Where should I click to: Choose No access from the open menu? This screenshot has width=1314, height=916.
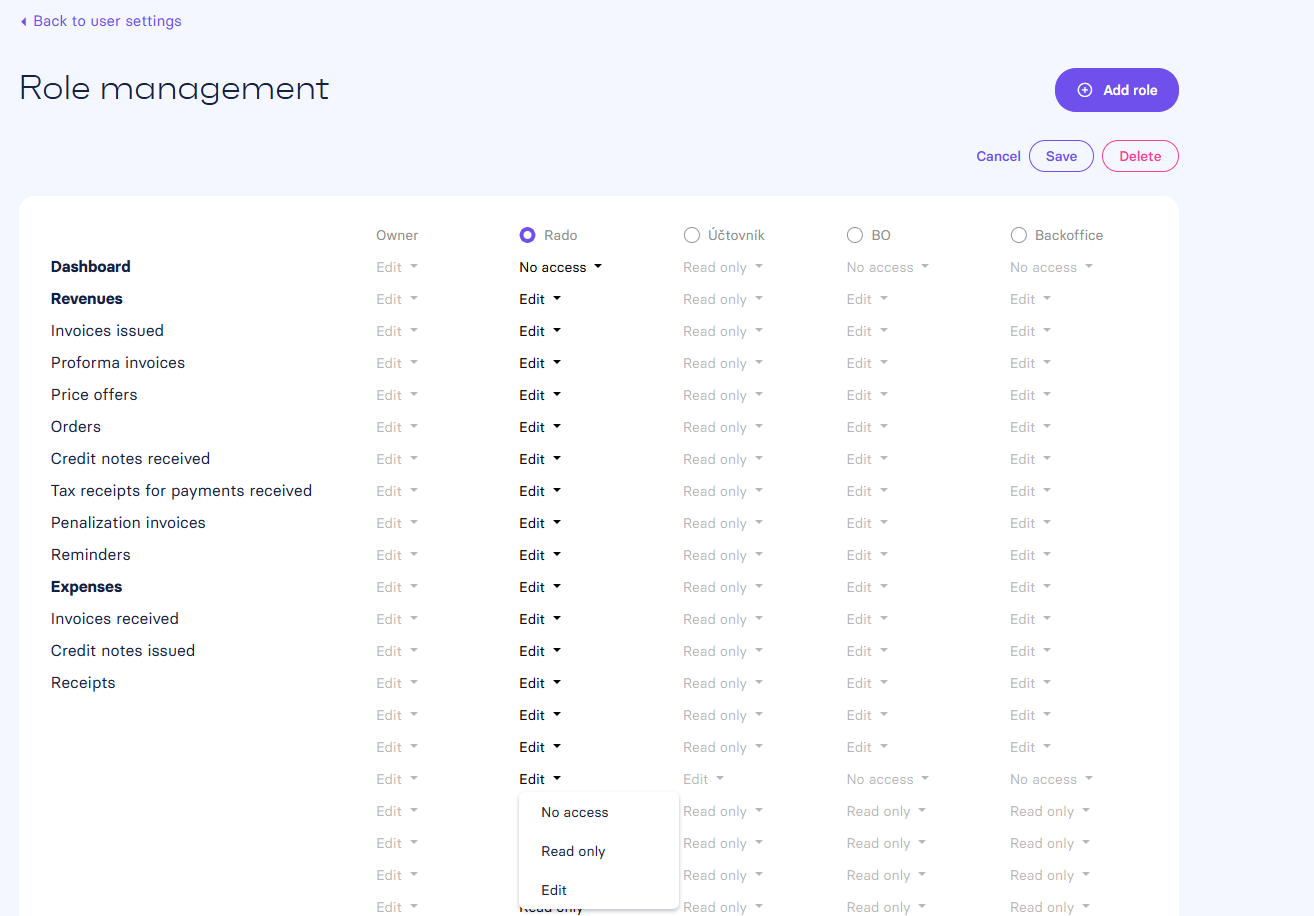click(x=598, y=812)
